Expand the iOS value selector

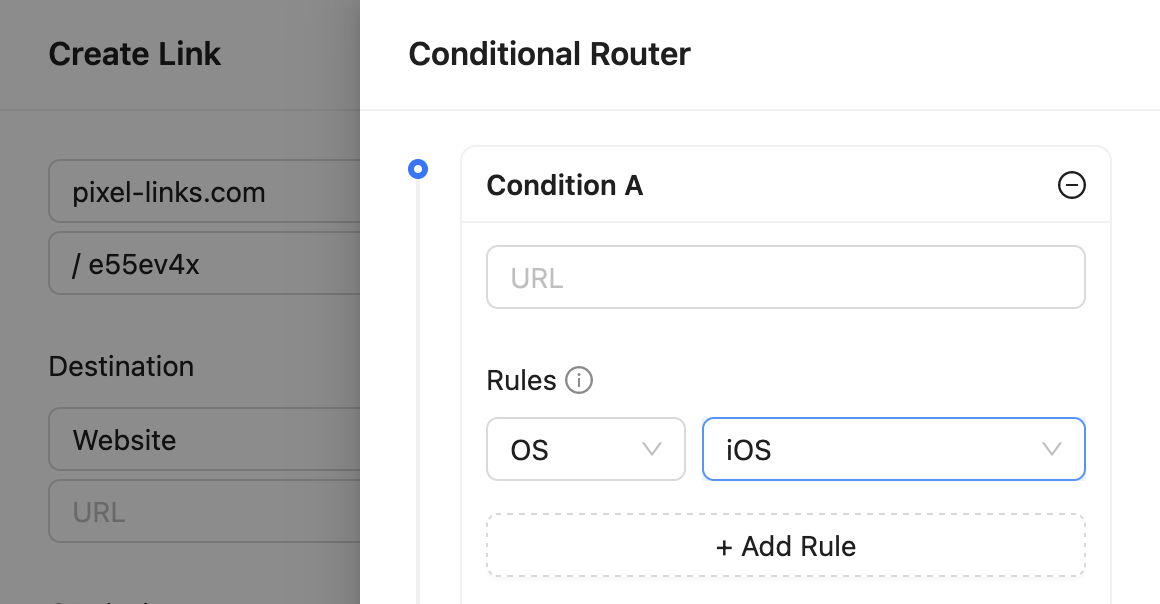pos(894,449)
